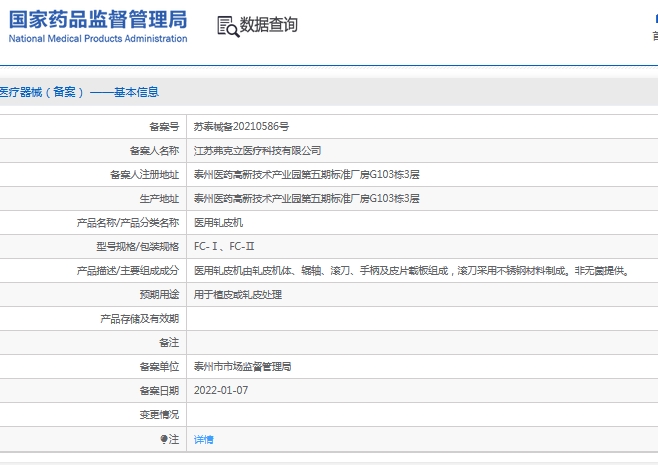Click the 产品存储及有效期 label
The image size is (658, 465).
(x=140, y=319)
